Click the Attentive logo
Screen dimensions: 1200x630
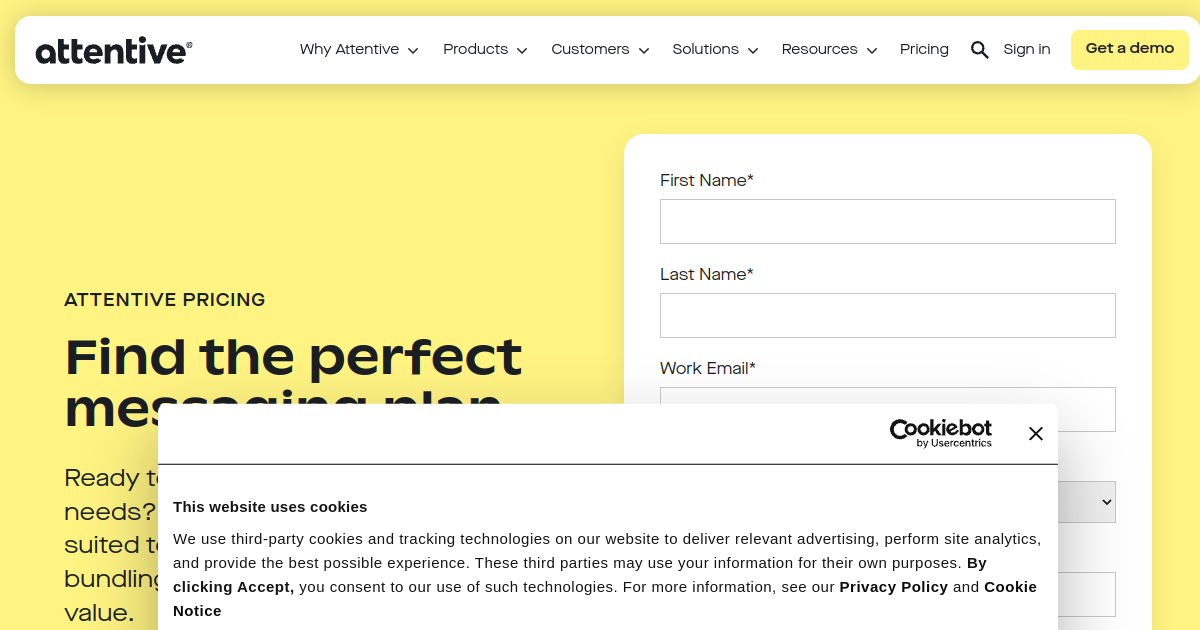click(x=113, y=50)
